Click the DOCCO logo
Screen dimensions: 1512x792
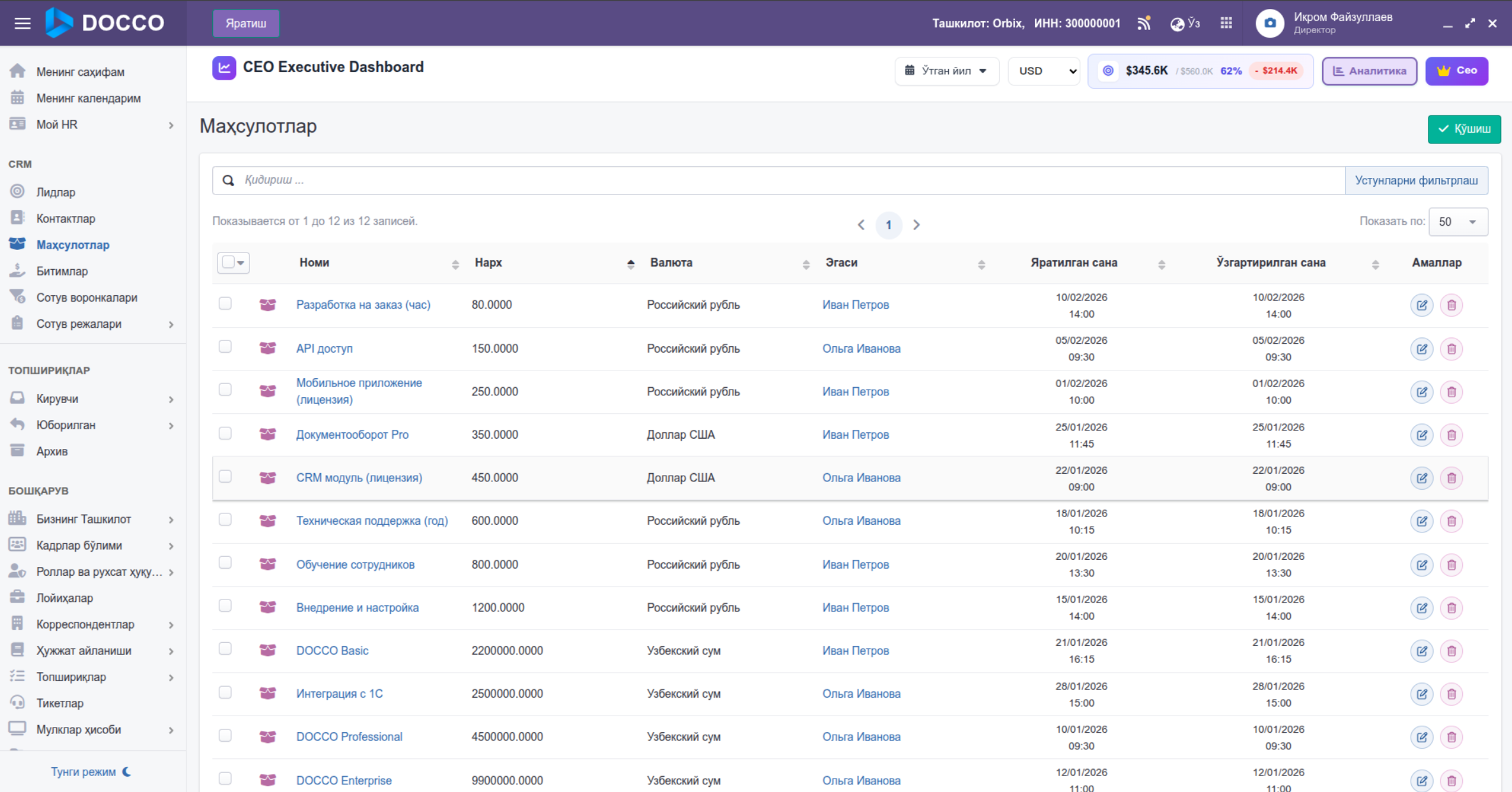click(x=105, y=23)
